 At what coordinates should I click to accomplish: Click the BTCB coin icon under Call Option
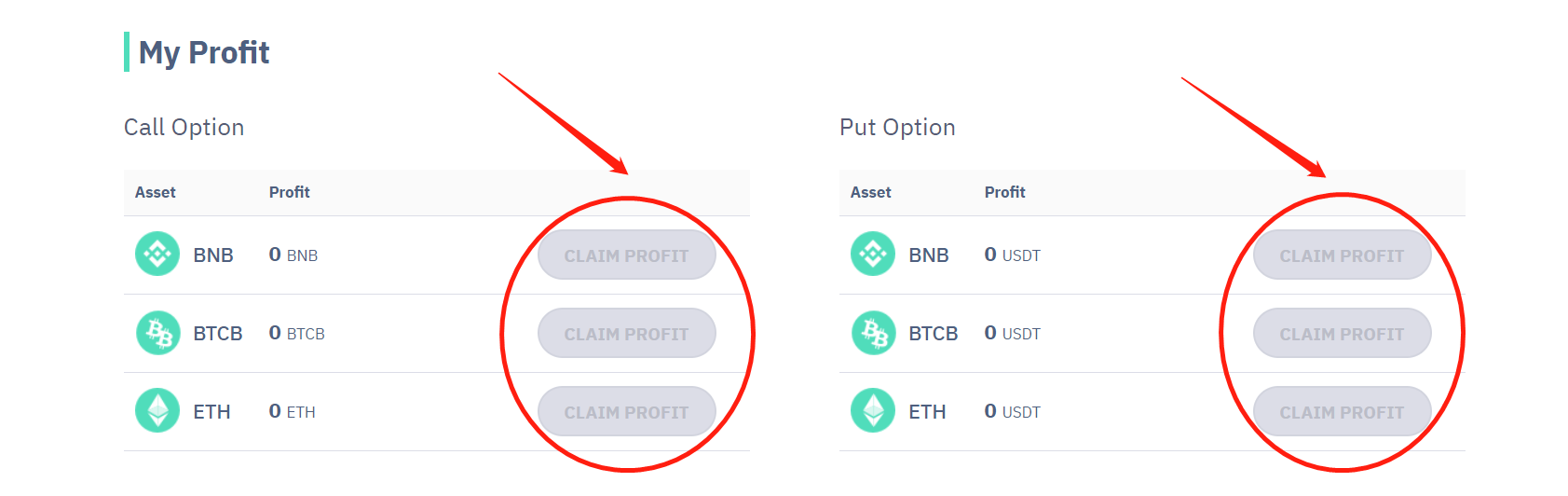[157, 333]
